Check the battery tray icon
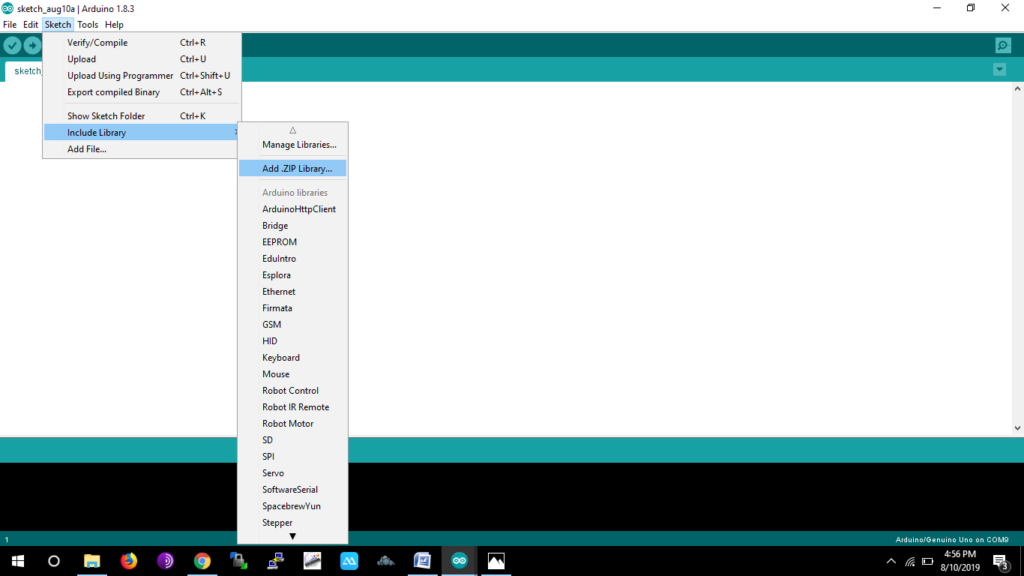 coord(927,561)
